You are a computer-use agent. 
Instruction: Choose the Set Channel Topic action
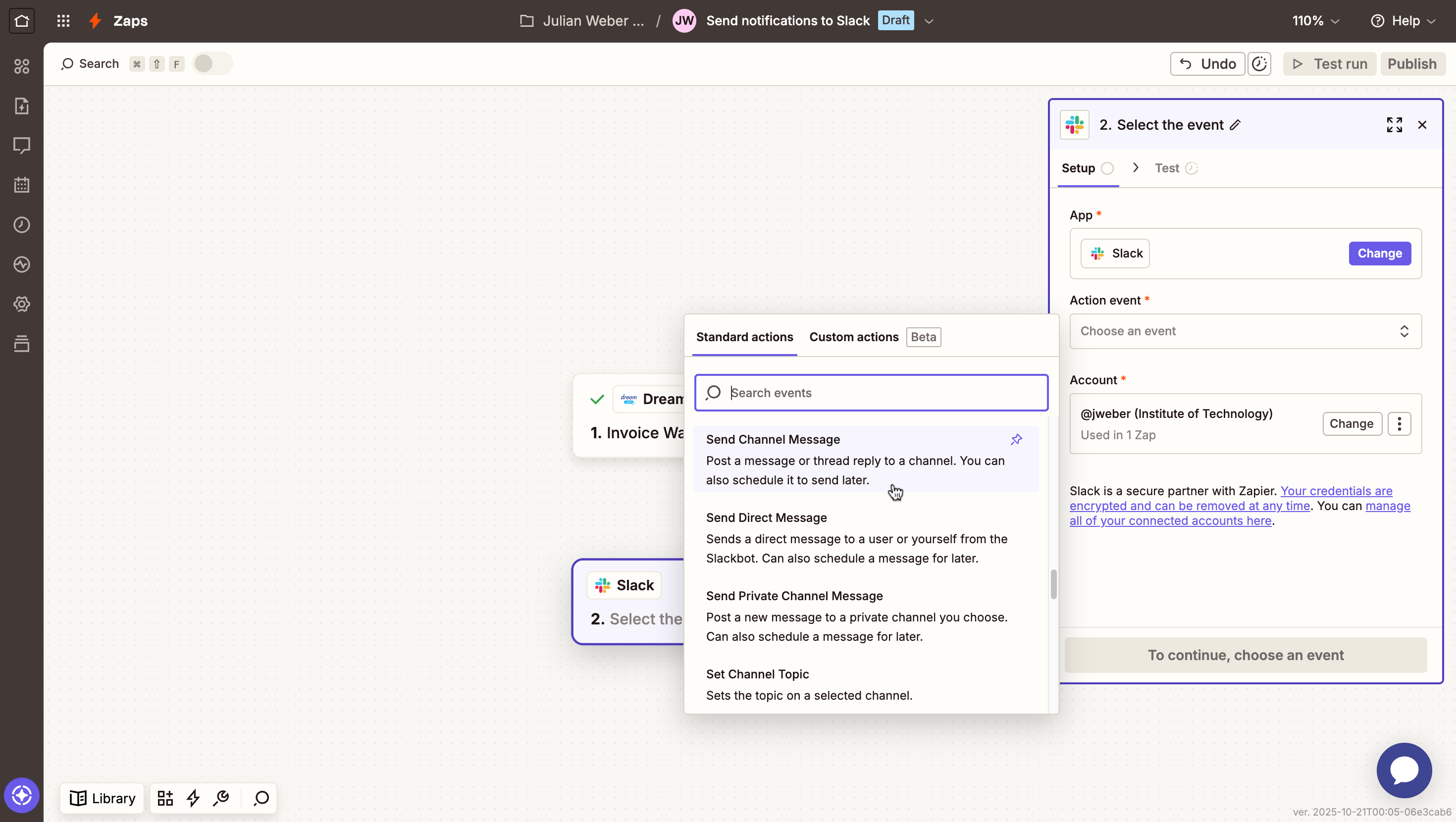point(866,685)
